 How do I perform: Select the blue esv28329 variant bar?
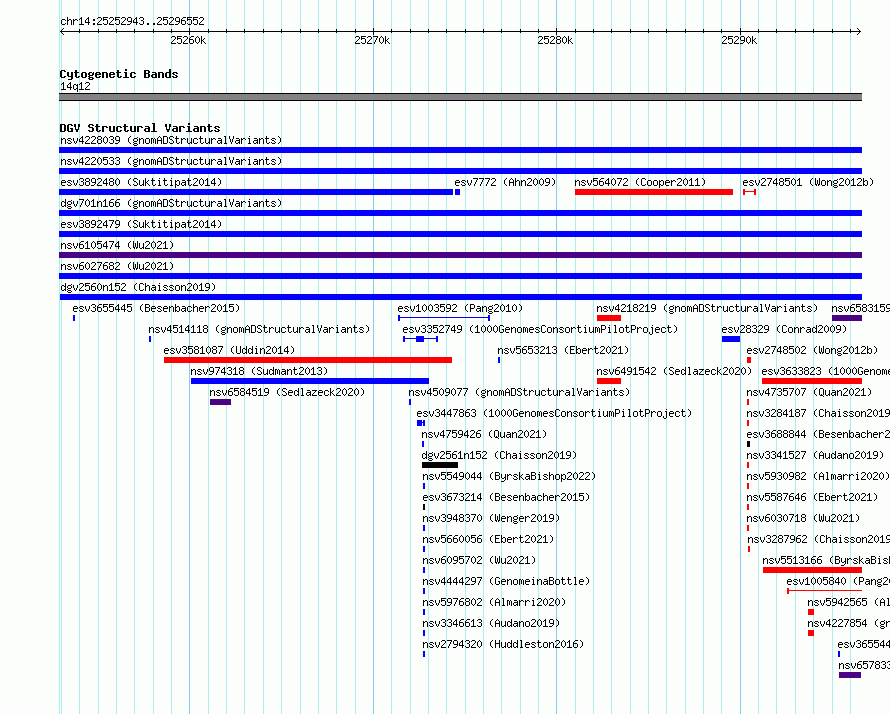(x=731, y=339)
